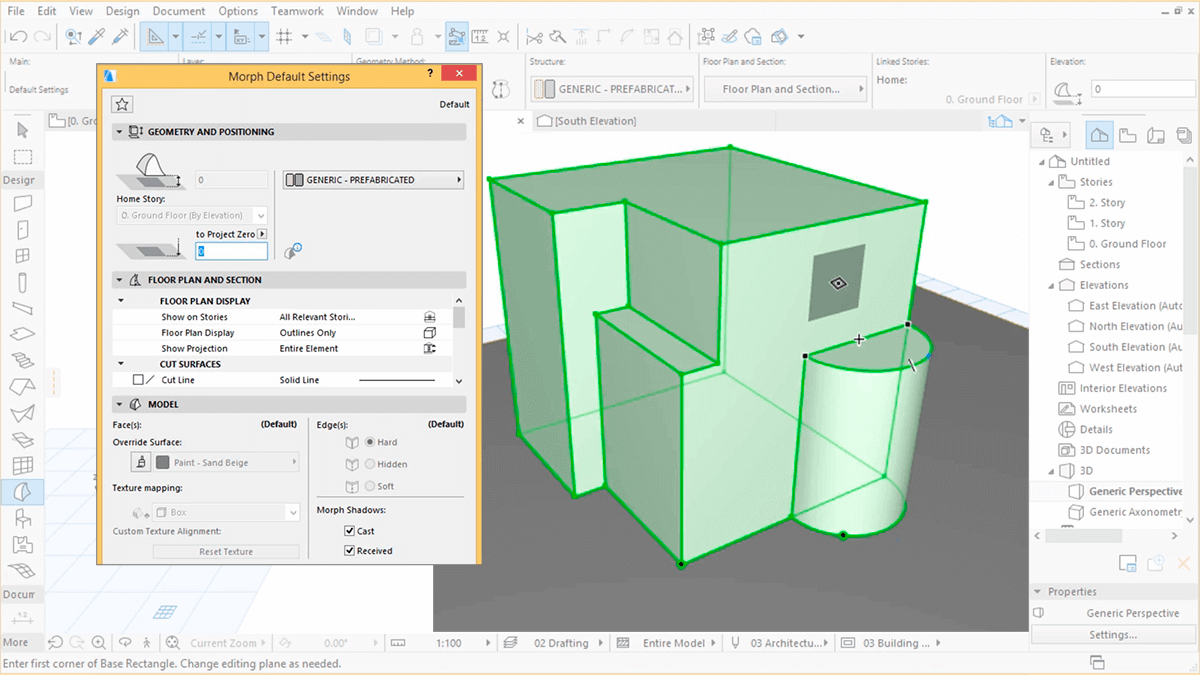This screenshot has width=1200, height=675.
Task: Select the Arrow tool in the toolbox
Action: click(22, 130)
